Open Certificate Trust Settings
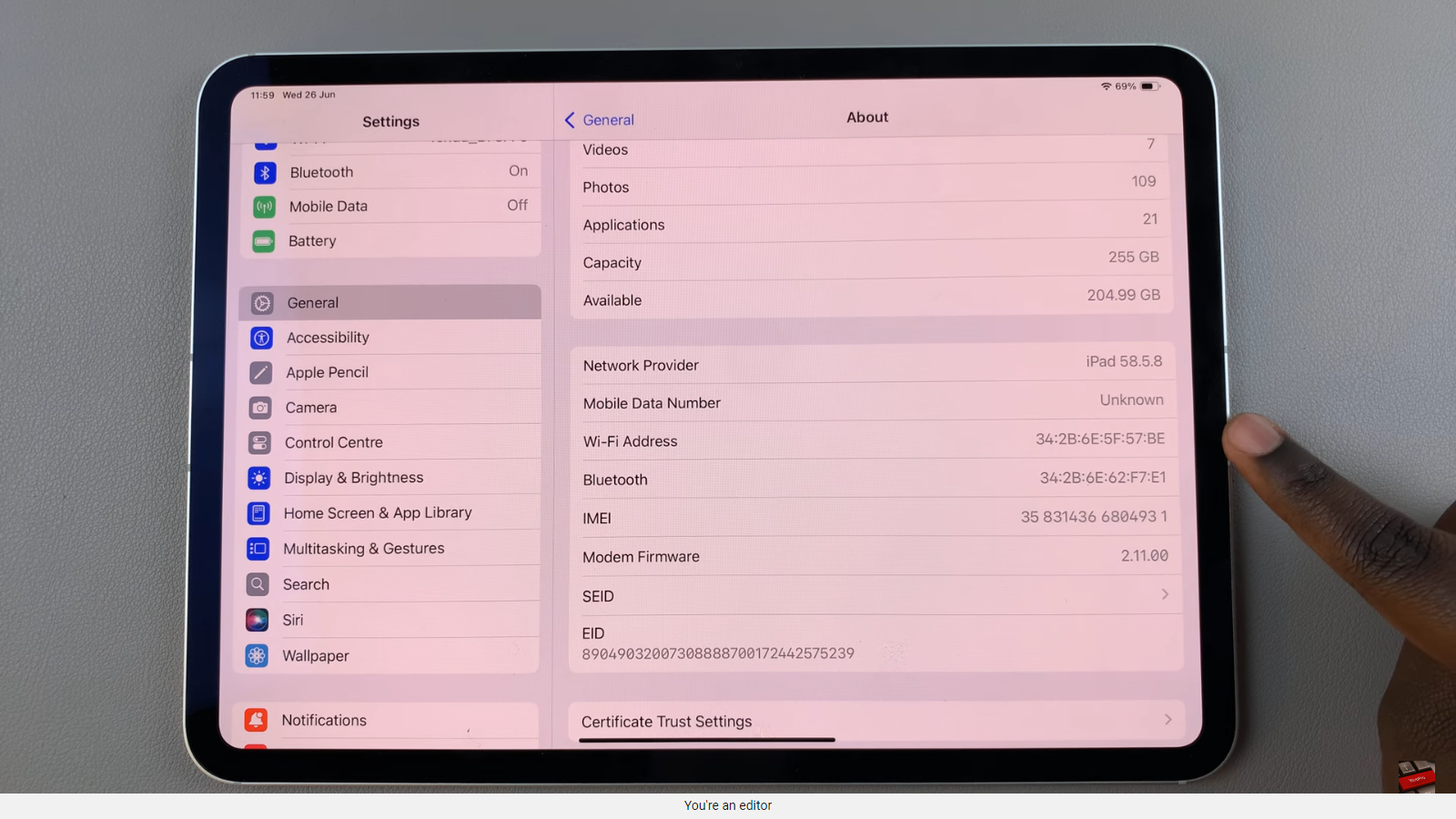This screenshot has width=1456, height=819. coord(877,721)
